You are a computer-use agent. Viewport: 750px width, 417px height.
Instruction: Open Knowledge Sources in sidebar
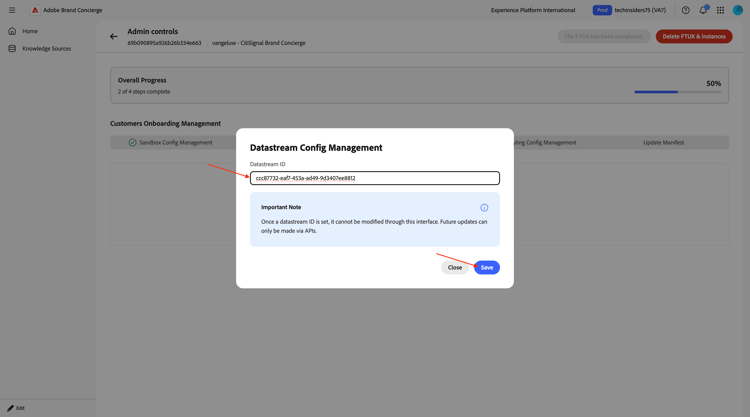click(x=46, y=48)
